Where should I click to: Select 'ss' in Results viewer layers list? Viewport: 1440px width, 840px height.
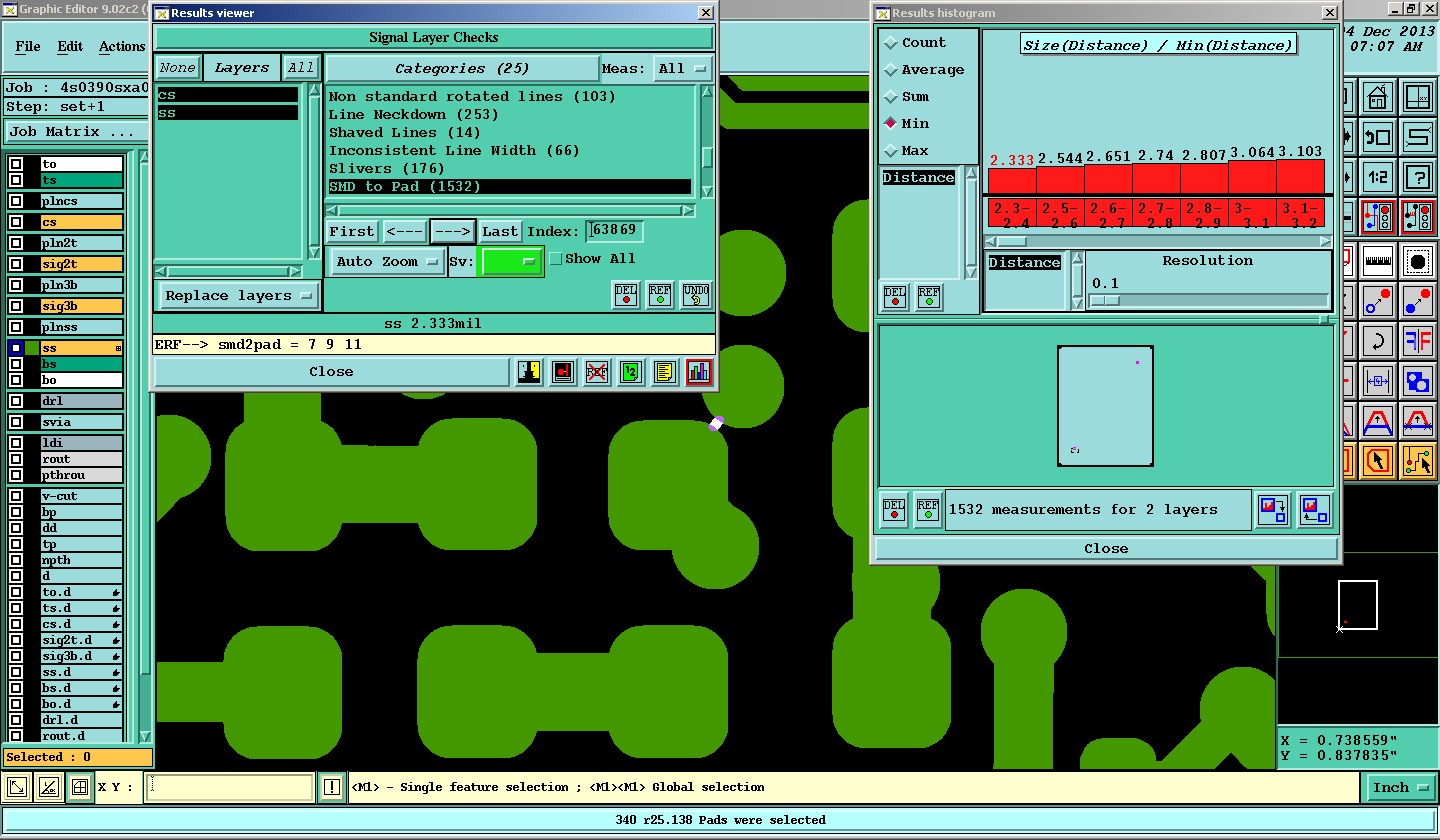point(228,114)
